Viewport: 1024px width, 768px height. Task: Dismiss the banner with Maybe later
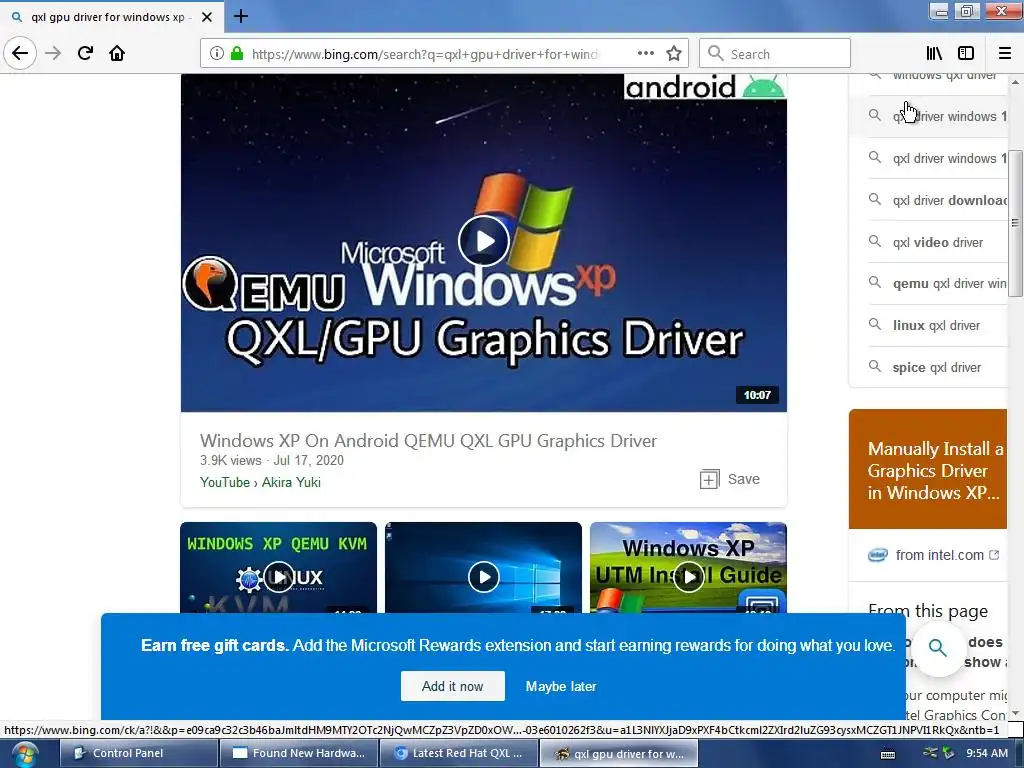[561, 686]
